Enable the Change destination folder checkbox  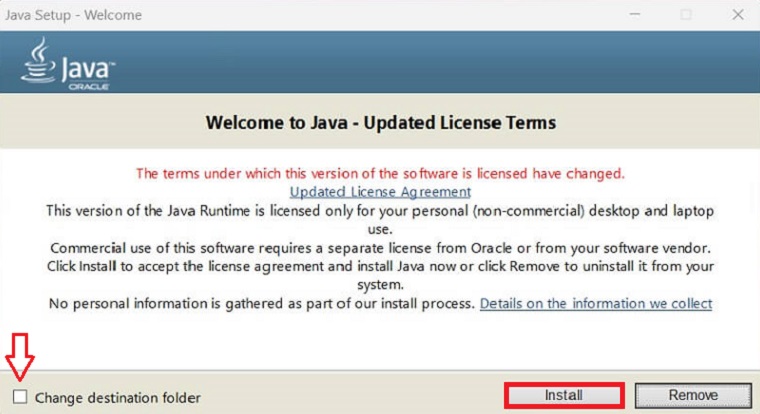coord(20,397)
